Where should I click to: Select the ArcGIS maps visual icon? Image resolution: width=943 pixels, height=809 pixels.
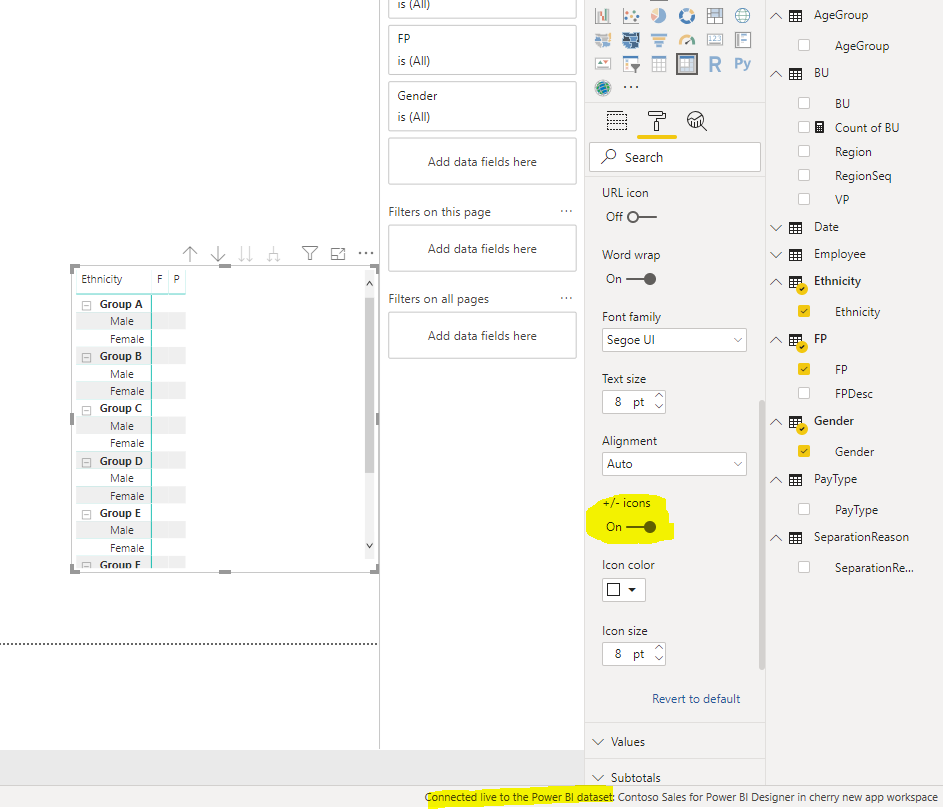(x=603, y=88)
